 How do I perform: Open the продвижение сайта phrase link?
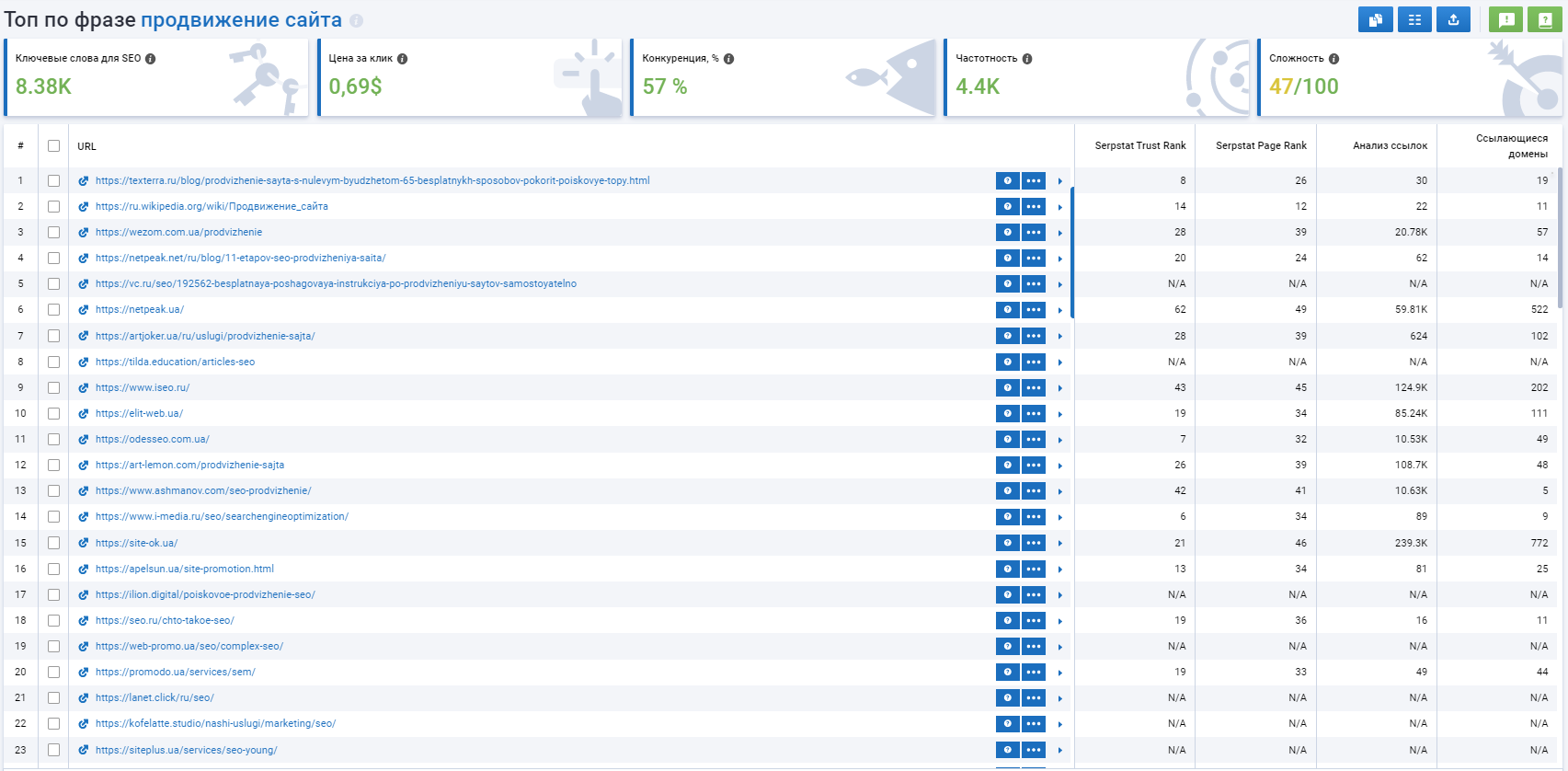[241, 19]
